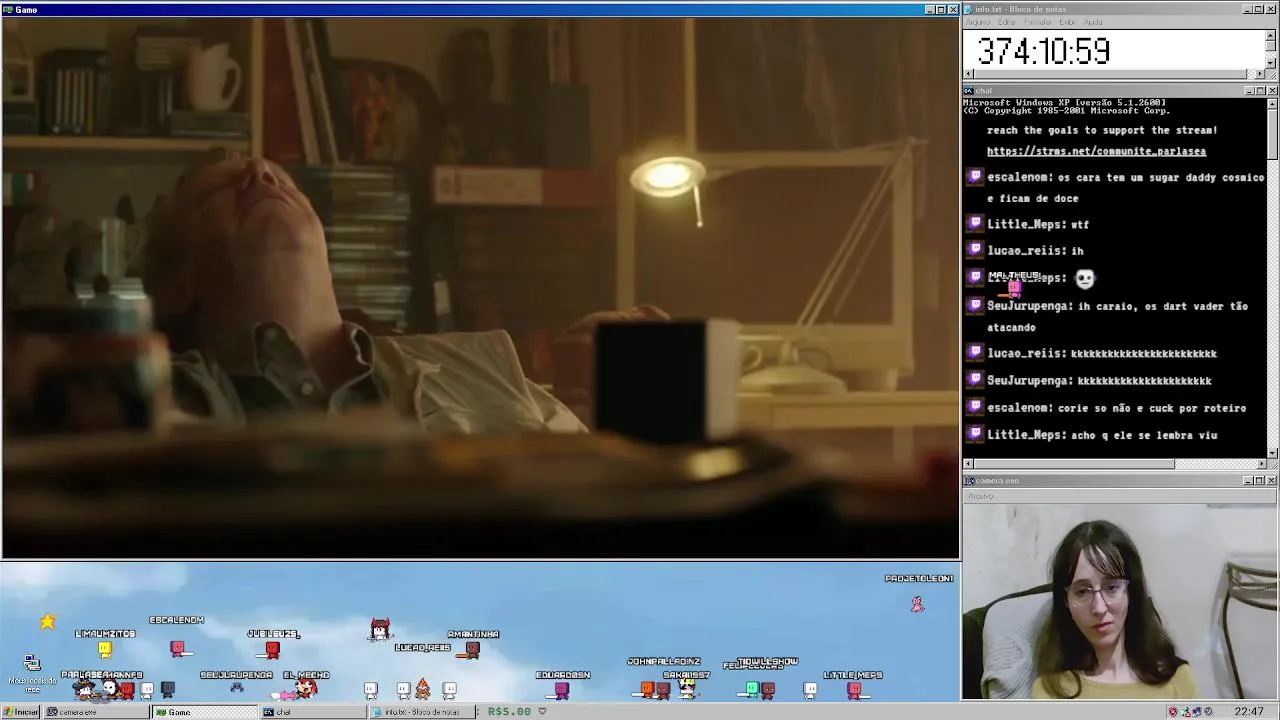Click the purple EDUARDOSN avatar sprite
Screen dimensions: 1280x720
click(x=562, y=690)
